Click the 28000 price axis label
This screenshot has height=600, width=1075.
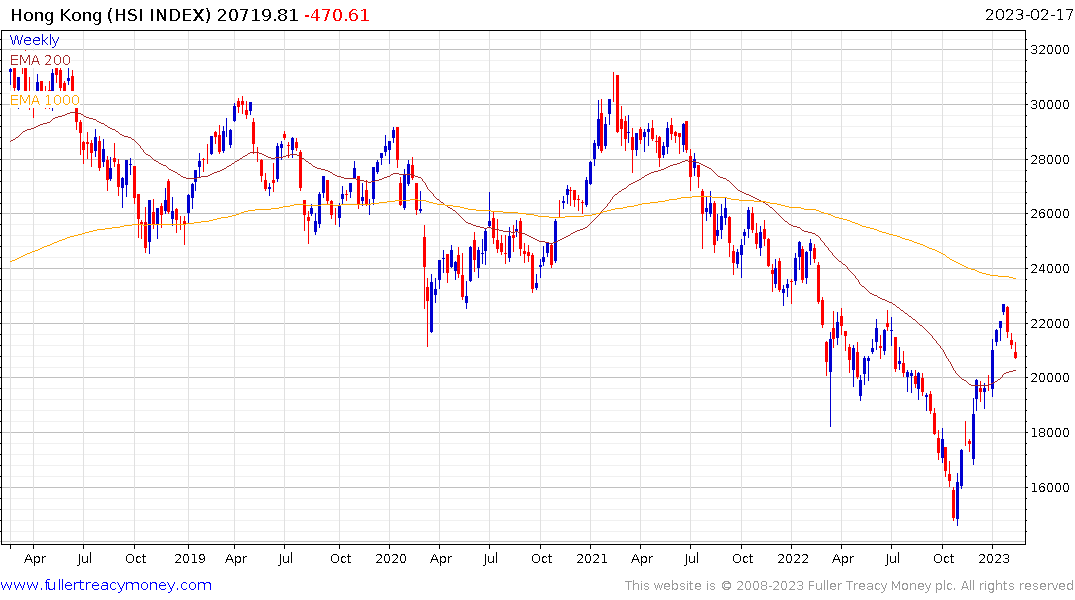click(1050, 159)
